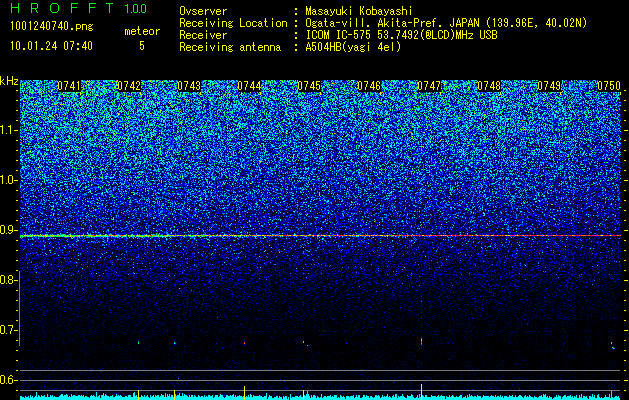Click the 0.8 frequency axis label
The image size is (629, 400).
coord(9,280)
